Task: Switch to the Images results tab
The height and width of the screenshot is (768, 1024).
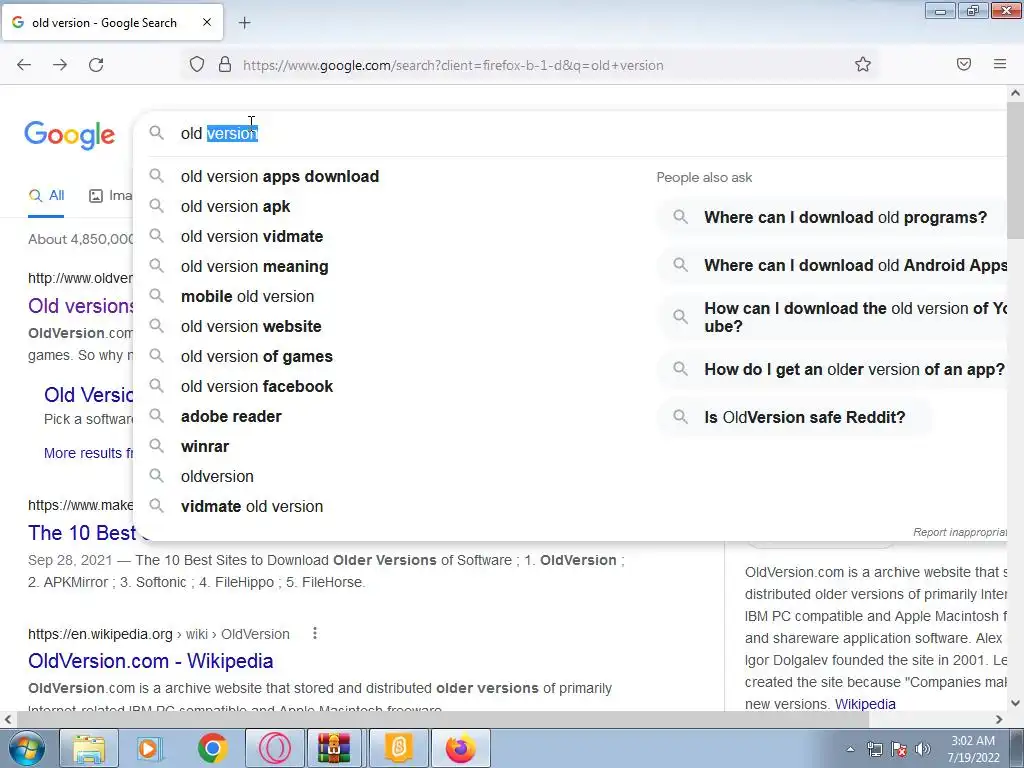Action: [x=110, y=195]
